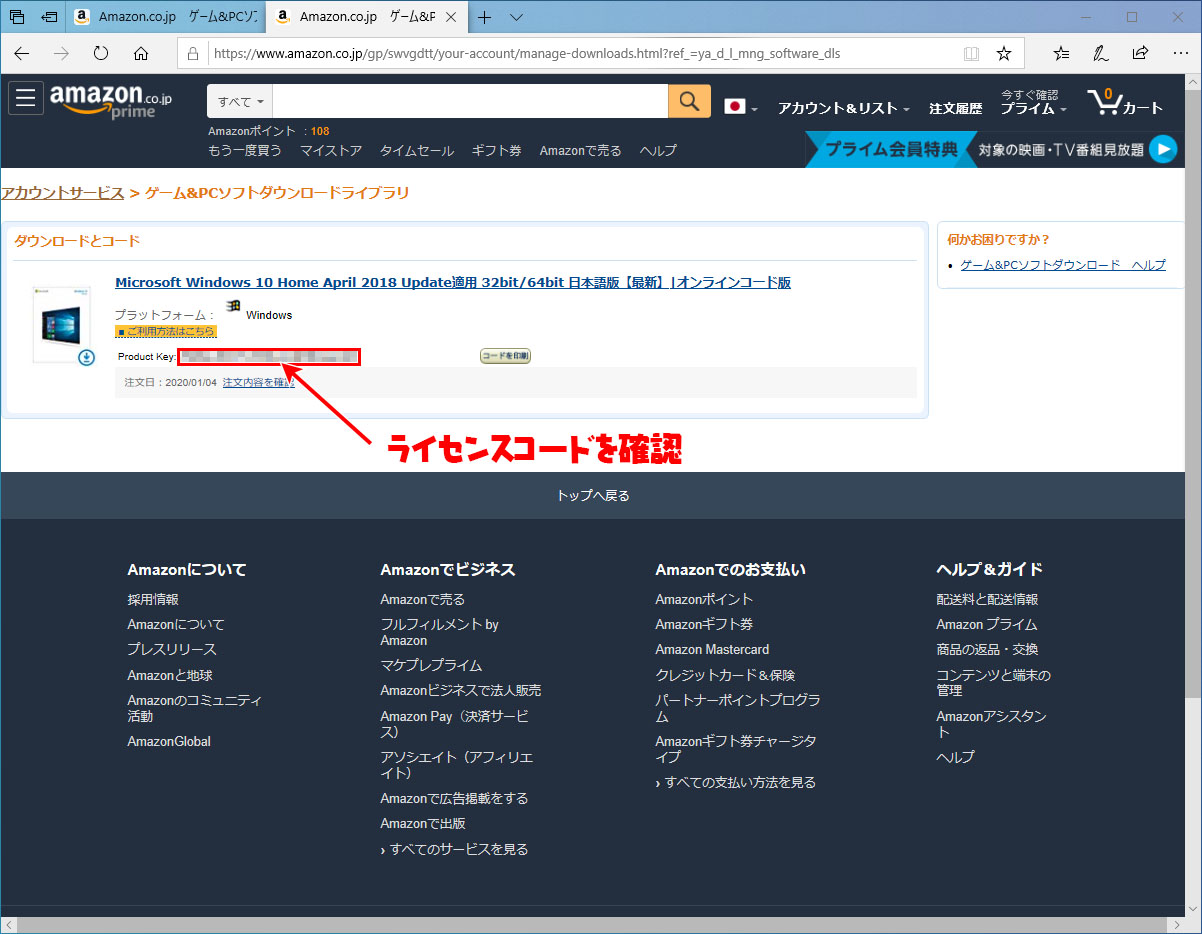The width and height of the screenshot is (1202, 934).
Task: Click the browser address bar URL
Action: pyautogui.click(x=527, y=54)
